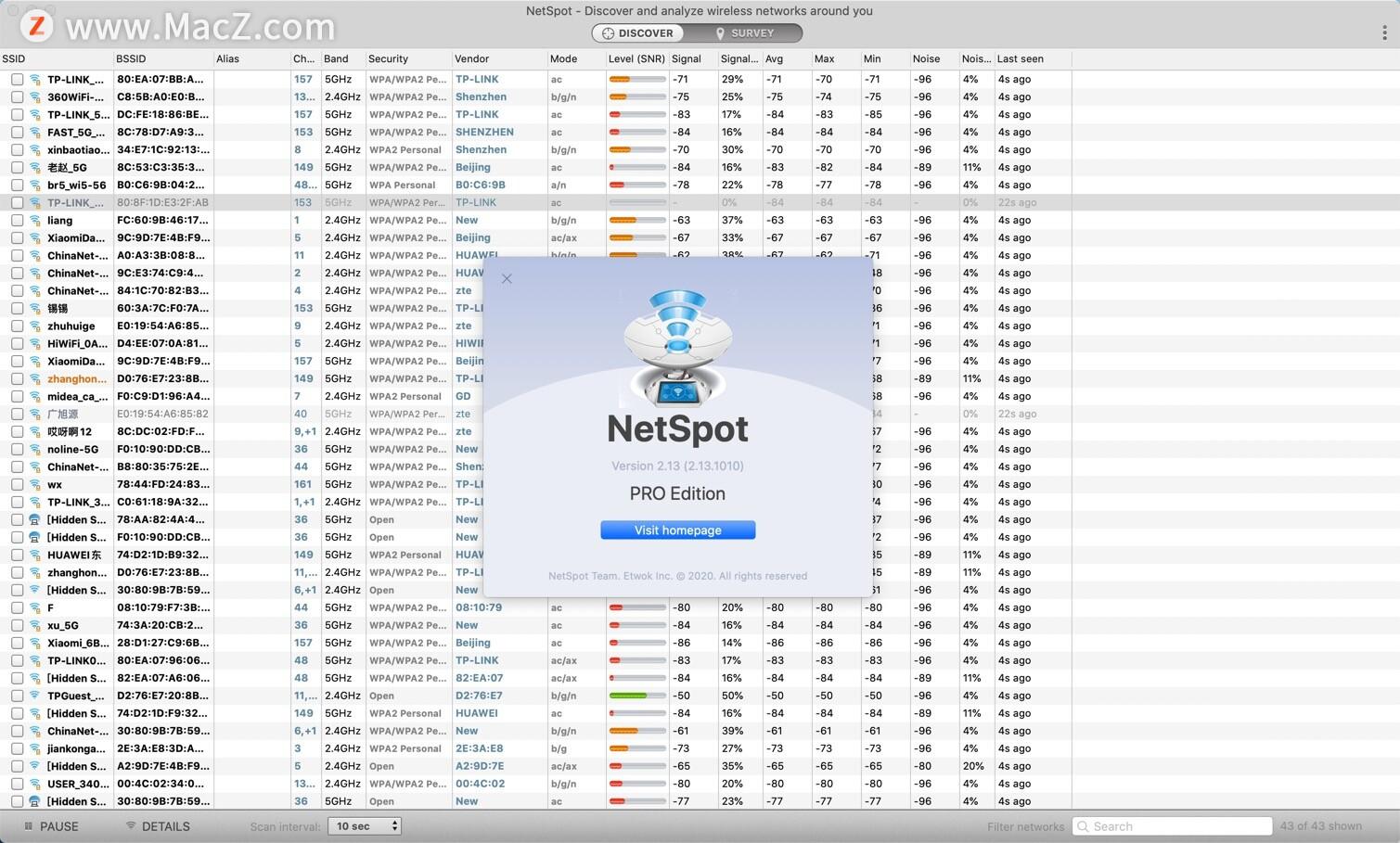
Task: Click the MacZ logo icon at top left
Action: click(37, 27)
